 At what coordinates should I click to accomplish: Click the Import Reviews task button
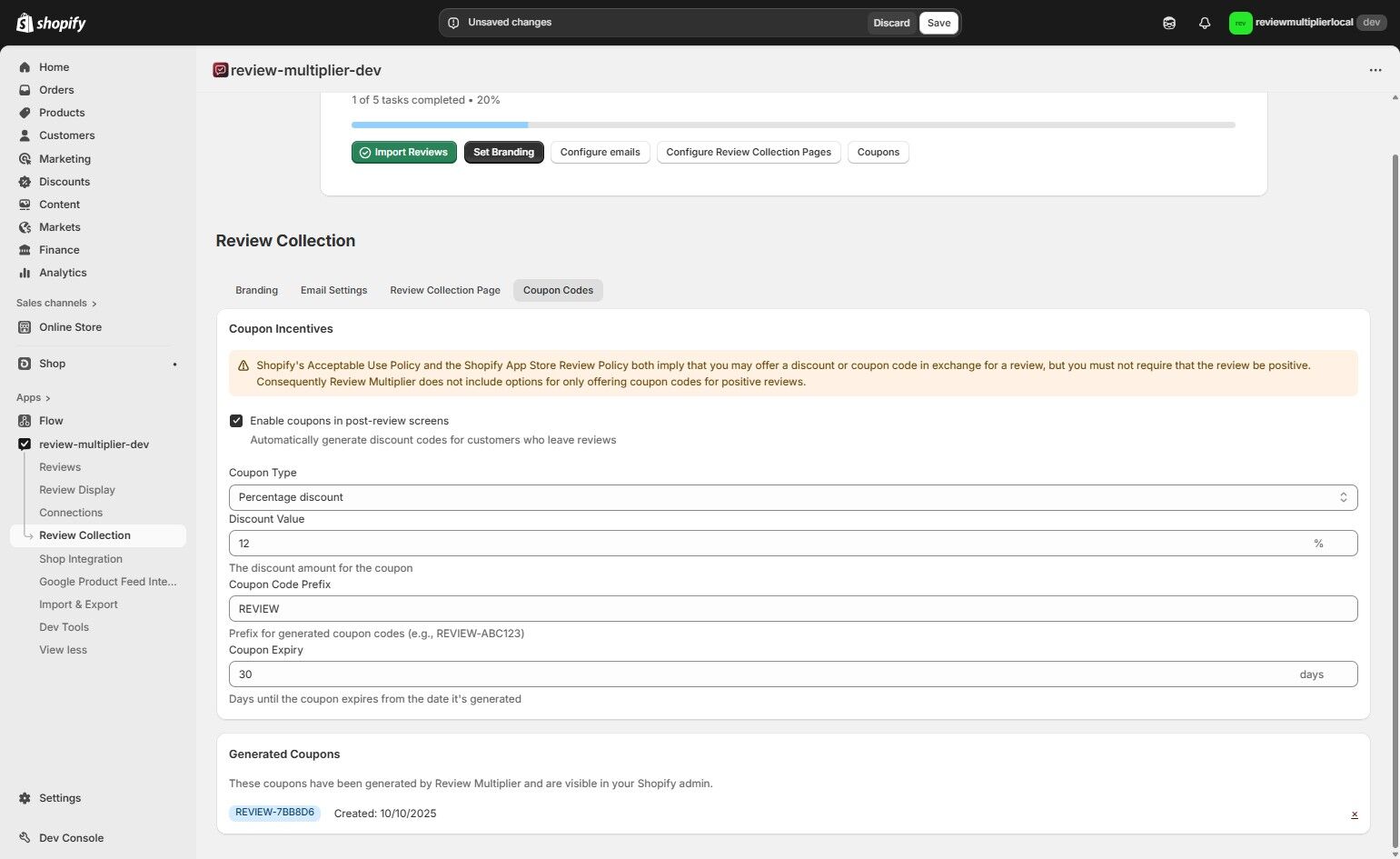coord(403,153)
